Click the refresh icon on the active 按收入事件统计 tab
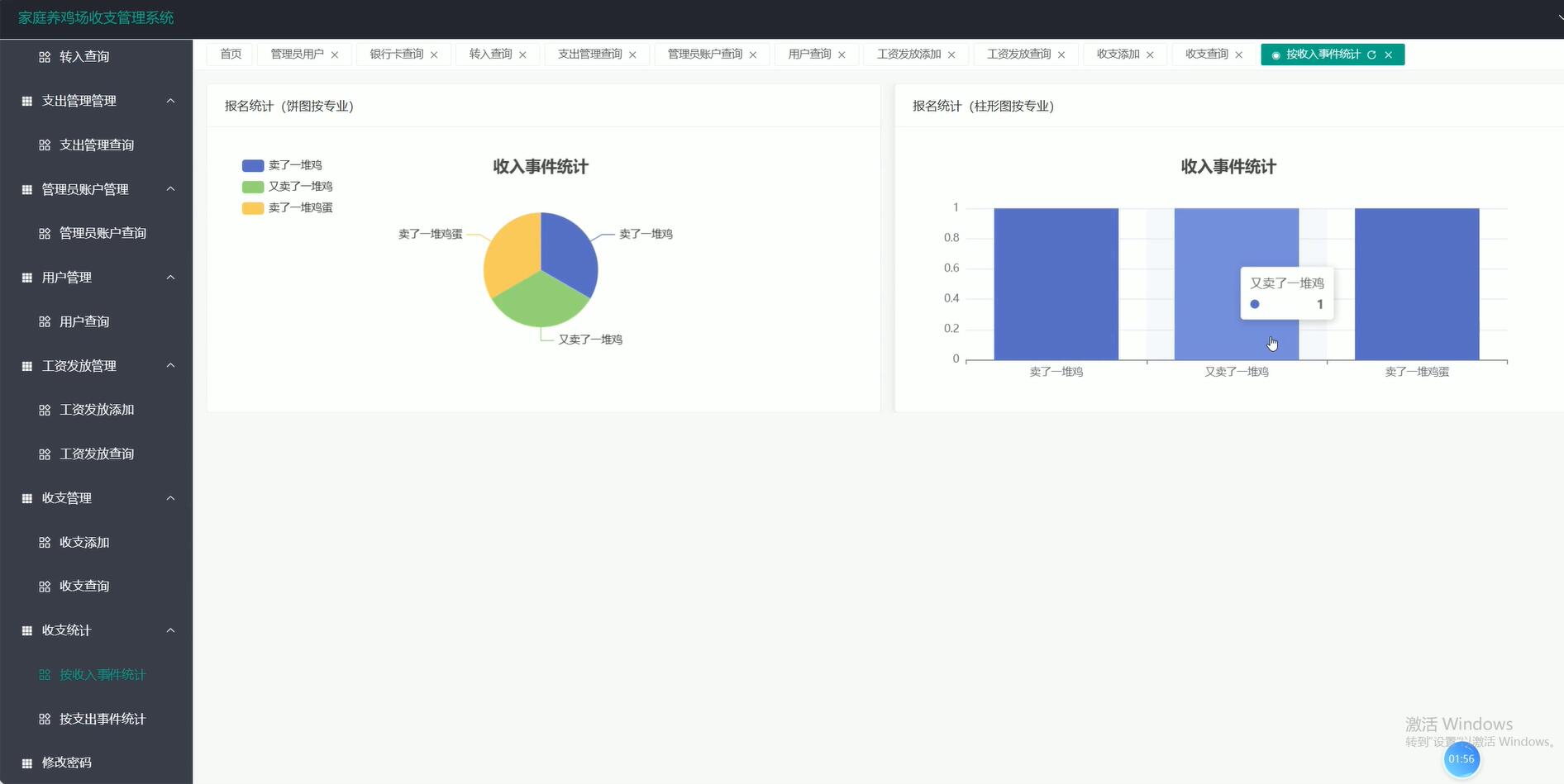 point(1371,55)
